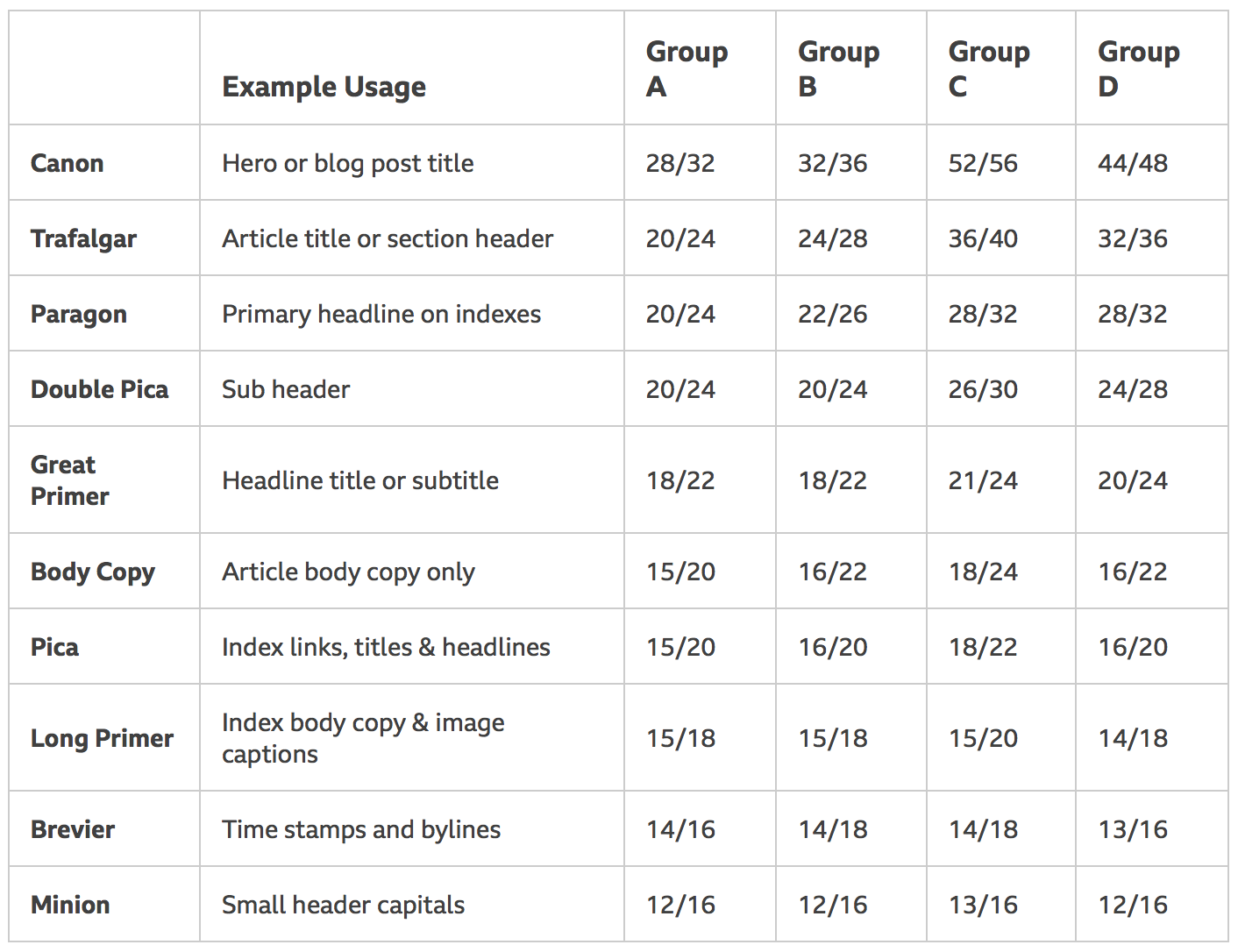Viewport: 1238px width, 952px height.
Task: Select the Trafalgar row label
Action: [83, 238]
